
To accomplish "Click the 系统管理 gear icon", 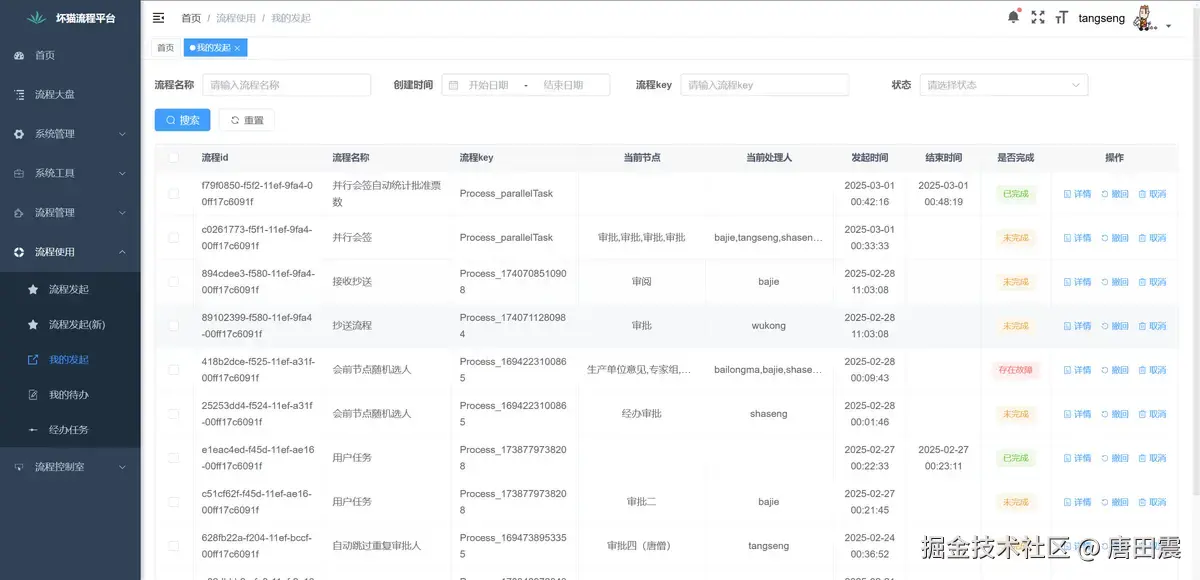I will 19,134.
